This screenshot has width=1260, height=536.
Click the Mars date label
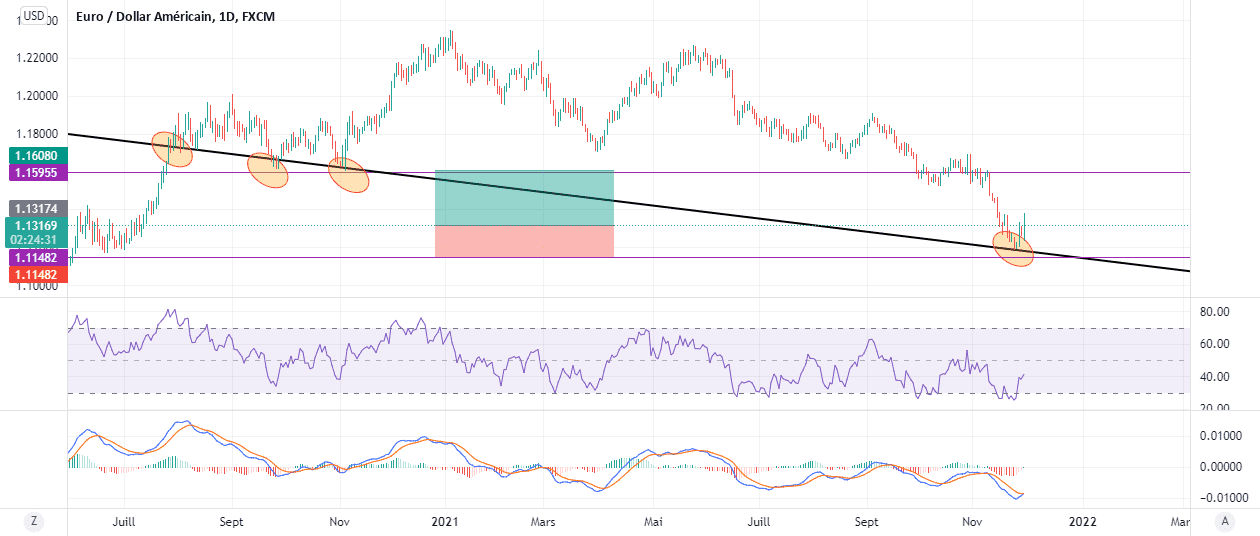coord(543,522)
